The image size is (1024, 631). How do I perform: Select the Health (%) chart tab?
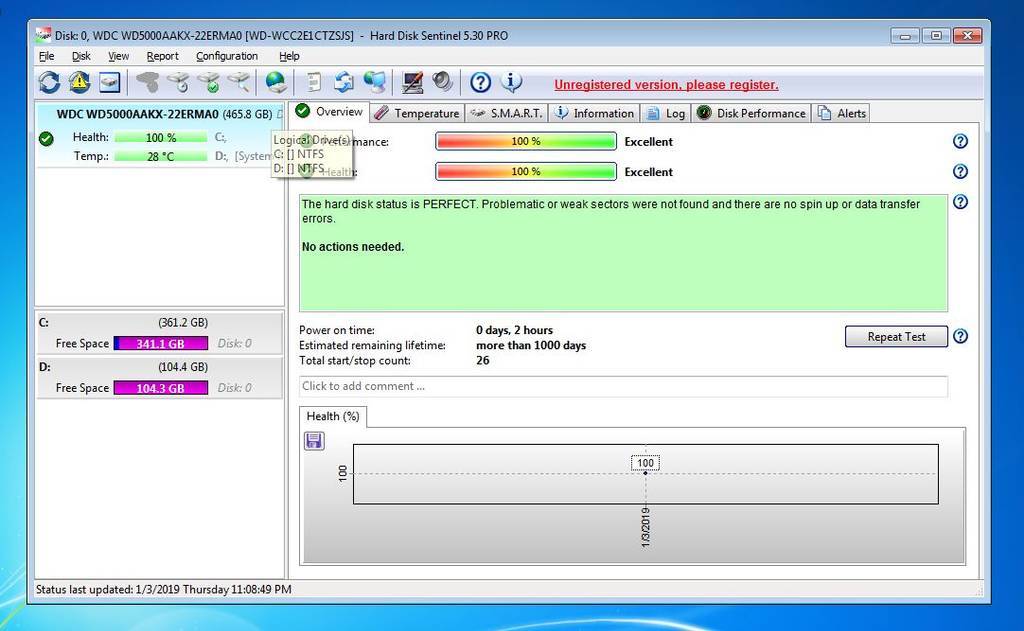333,417
